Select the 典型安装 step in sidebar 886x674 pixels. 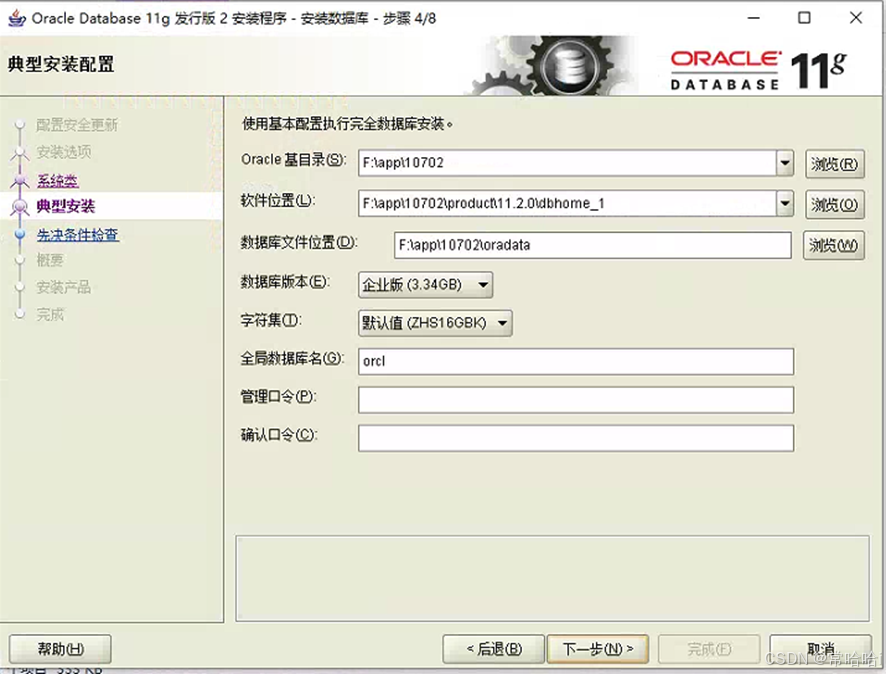click(x=66, y=206)
